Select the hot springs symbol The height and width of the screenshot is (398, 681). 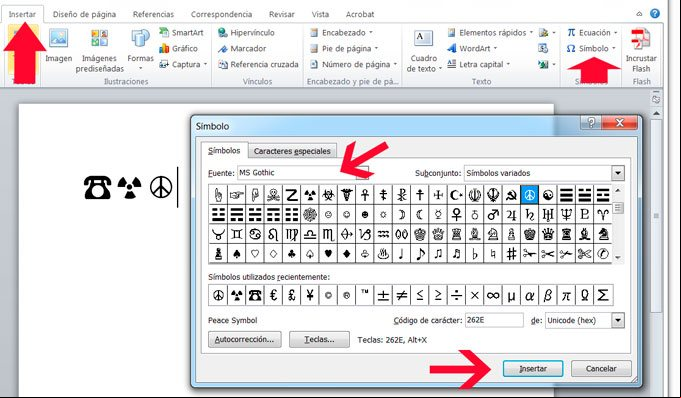point(383,254)
